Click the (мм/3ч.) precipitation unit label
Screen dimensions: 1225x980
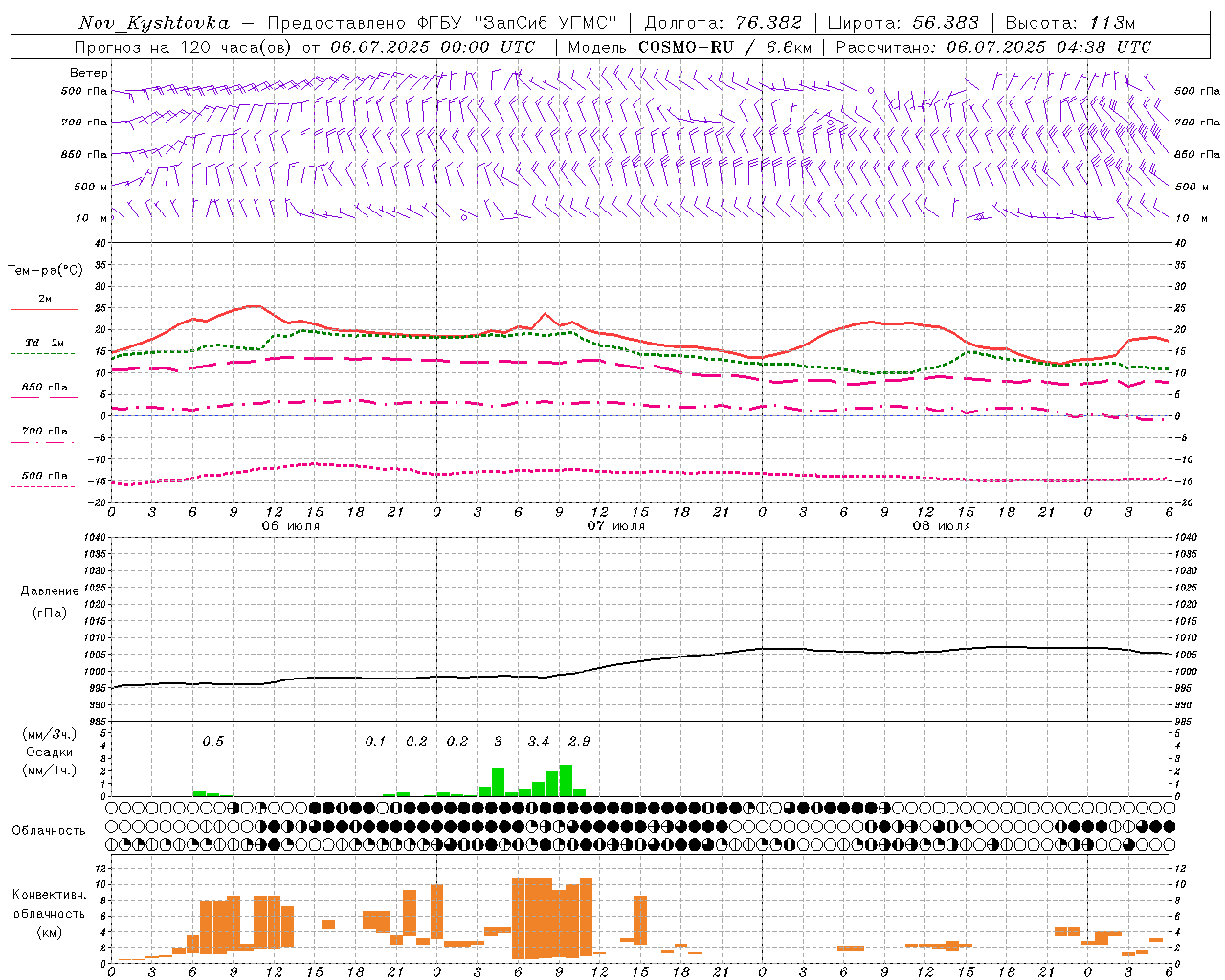(x=50, y=734)
